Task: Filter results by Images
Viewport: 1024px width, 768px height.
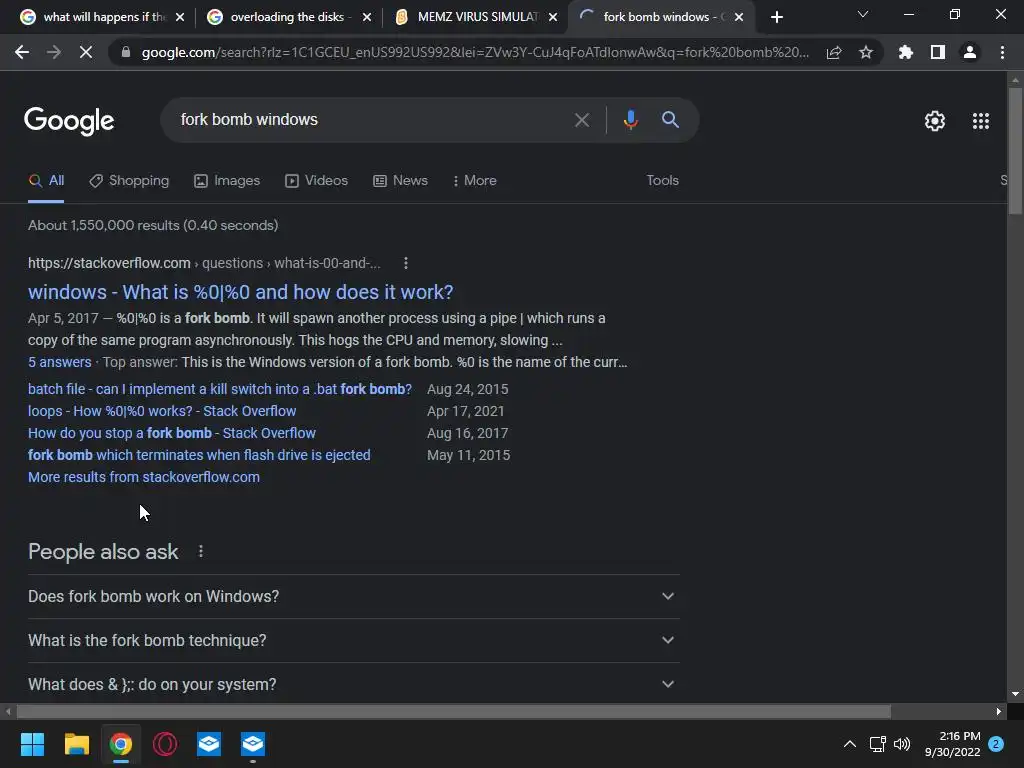Action: tap(227, 181)
